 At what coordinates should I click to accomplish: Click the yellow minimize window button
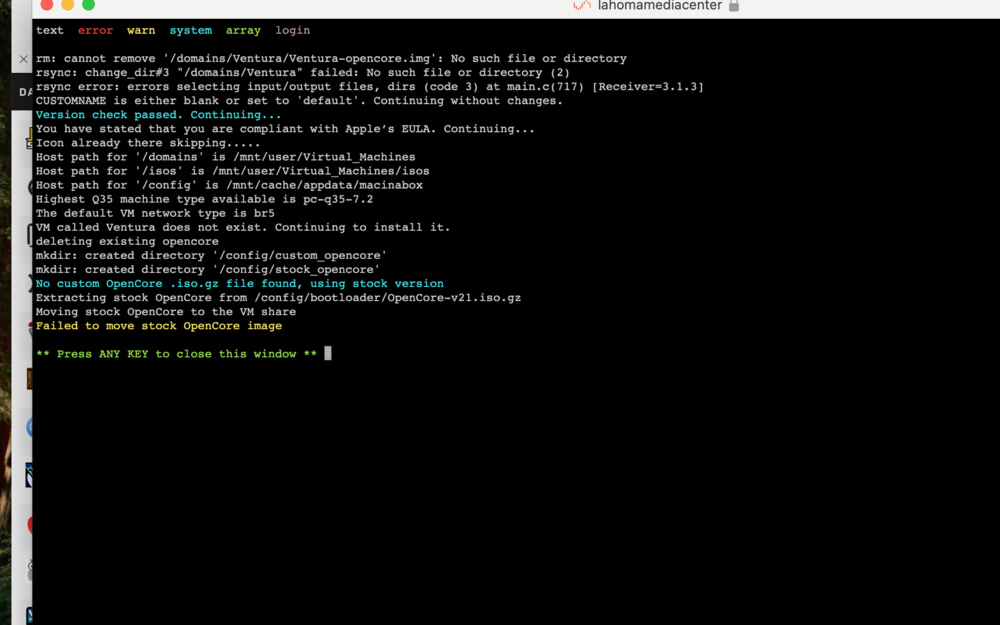point(68,4)
